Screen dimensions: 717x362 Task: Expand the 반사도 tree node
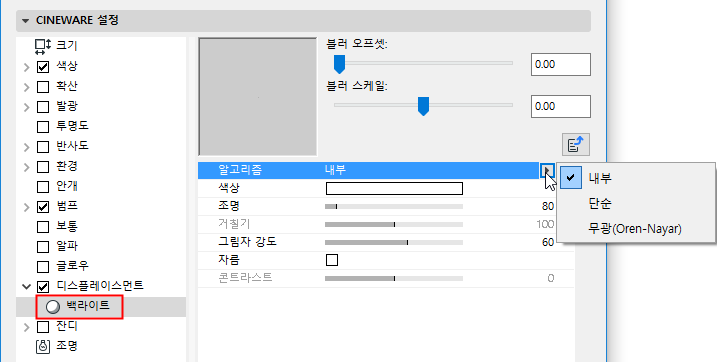(x=27, y=147)
